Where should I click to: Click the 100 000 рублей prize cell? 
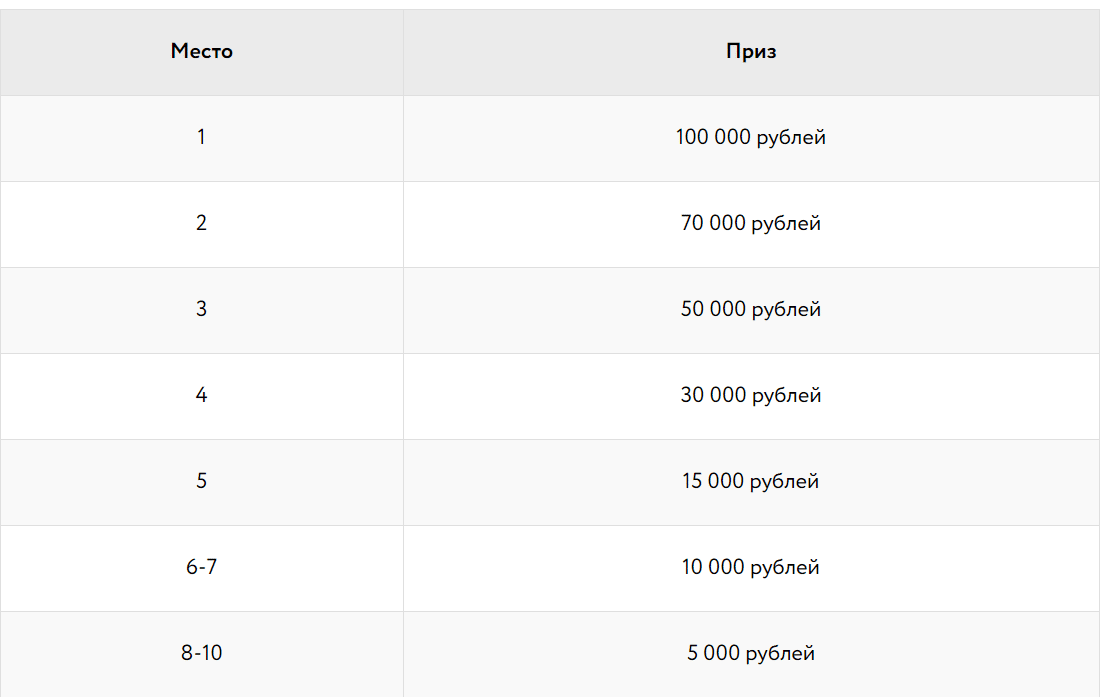pyautogui.click(x=751, y=138)
